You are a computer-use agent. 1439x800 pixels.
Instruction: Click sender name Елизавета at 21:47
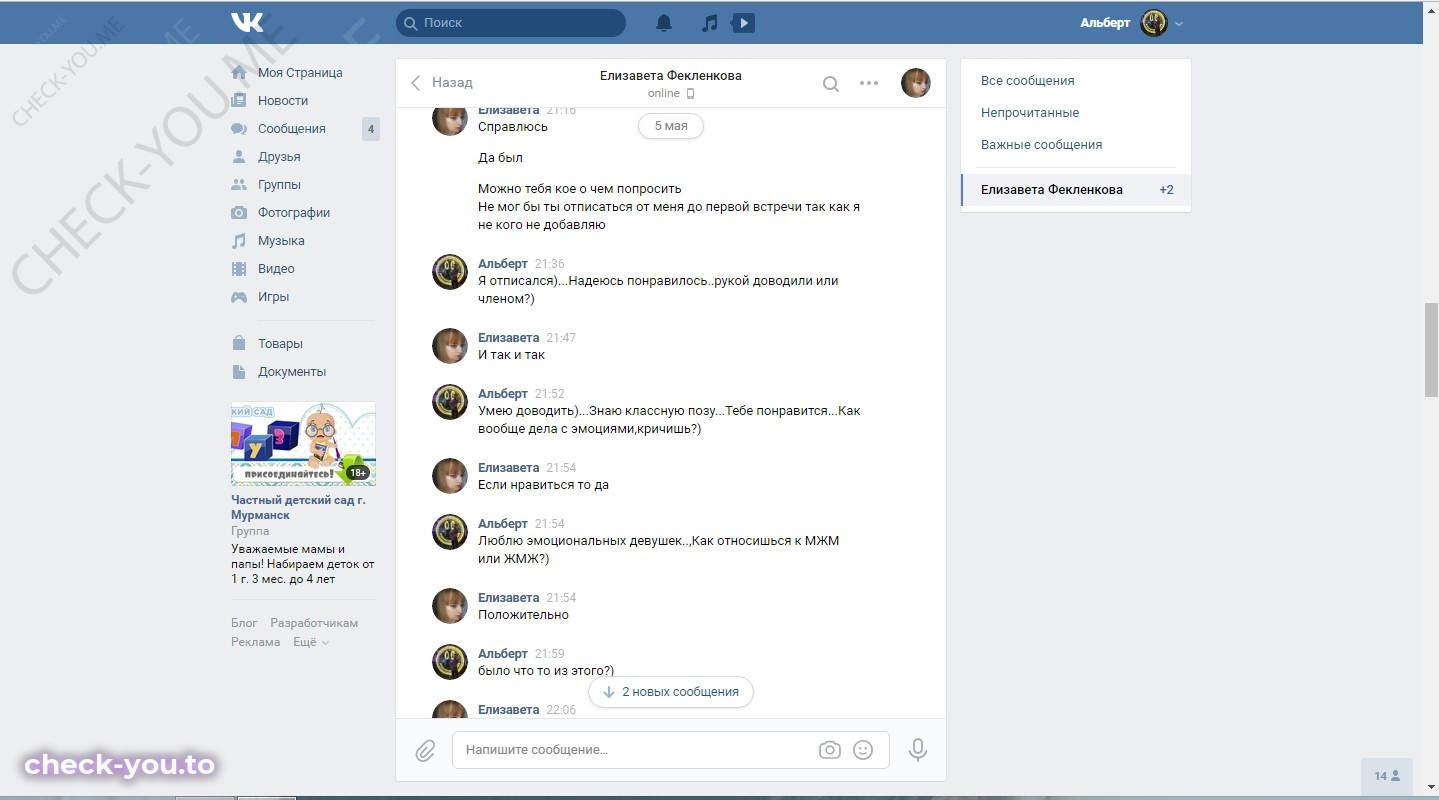(x=509, y=338)
